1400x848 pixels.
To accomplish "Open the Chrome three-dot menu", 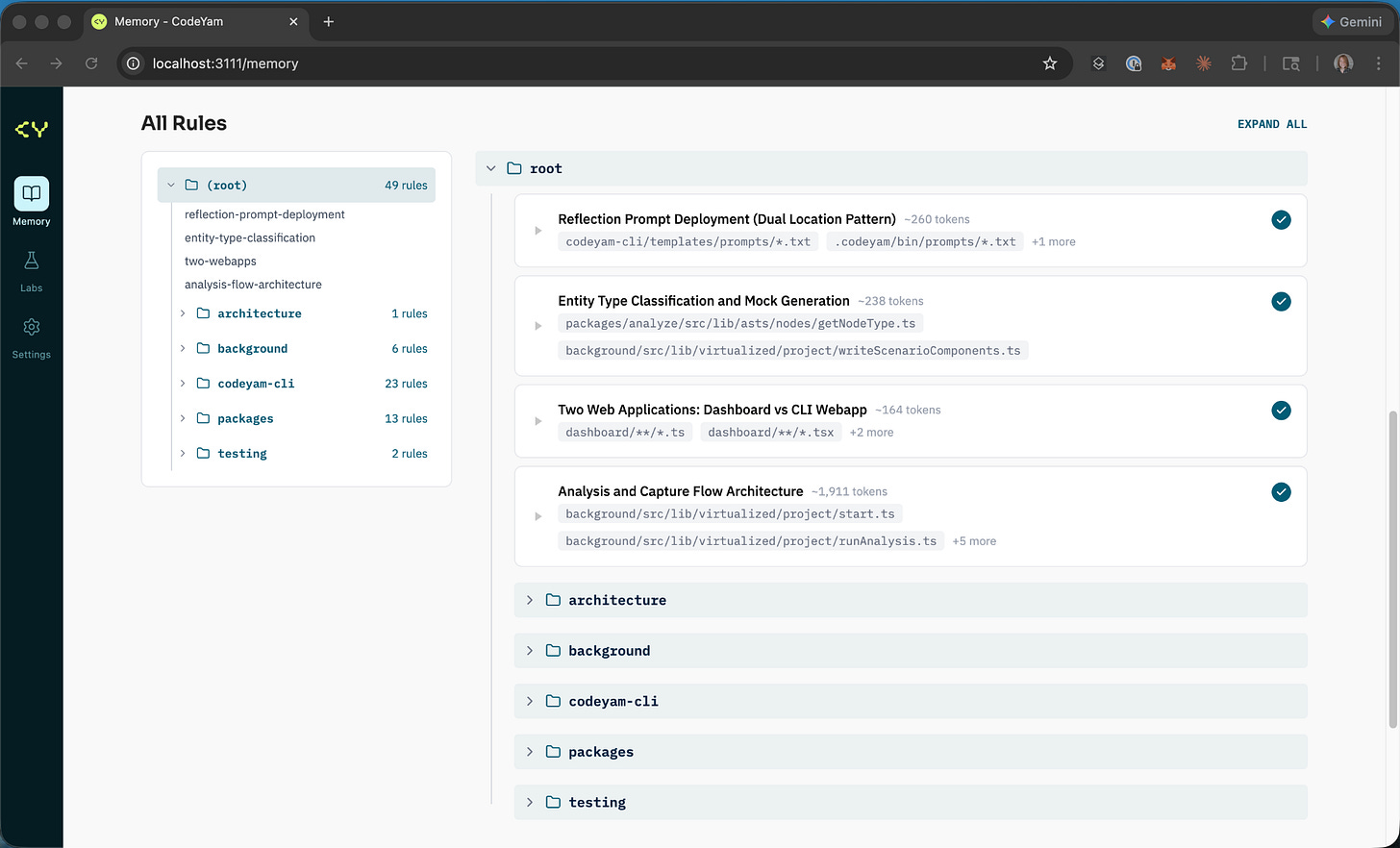I will pos(1379,63).
